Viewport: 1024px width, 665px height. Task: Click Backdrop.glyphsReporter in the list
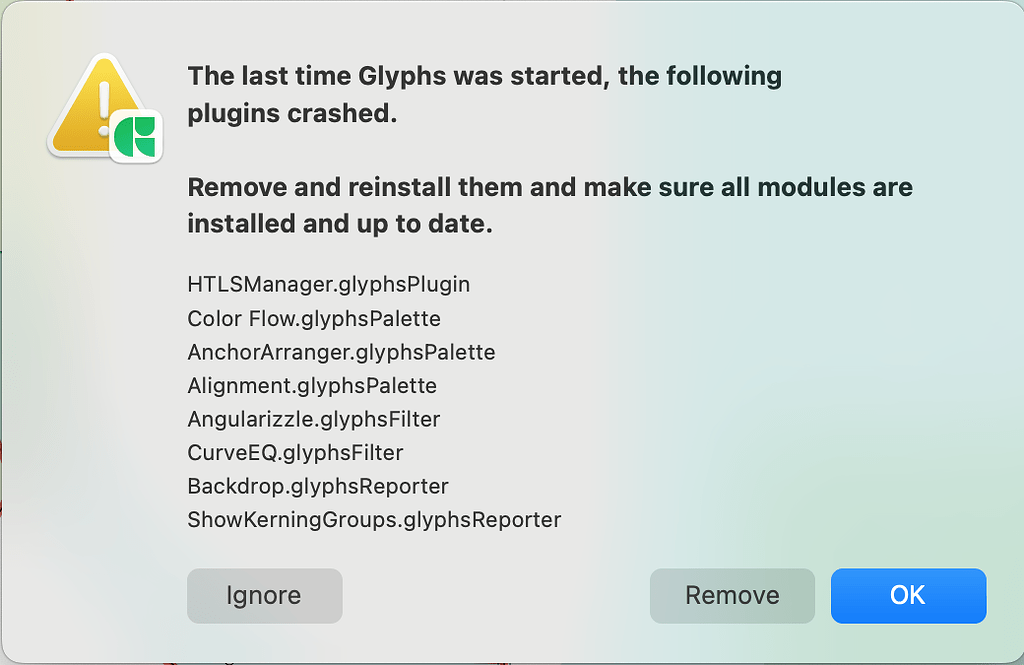pos(318,487)
